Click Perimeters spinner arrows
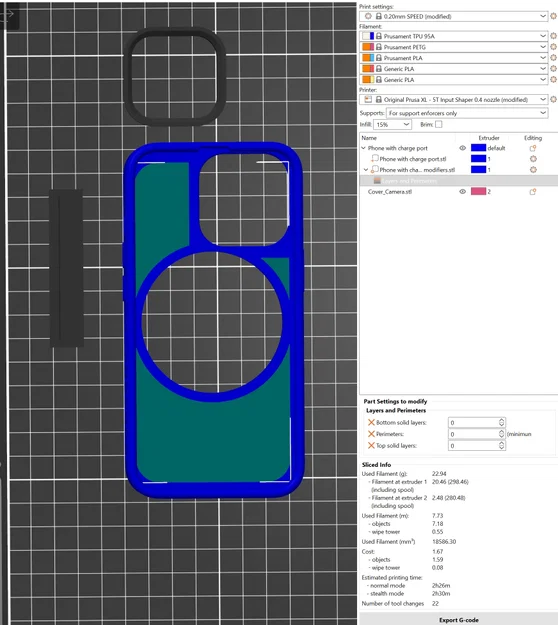This screenshot has width=558, height=625. [502, 434]
